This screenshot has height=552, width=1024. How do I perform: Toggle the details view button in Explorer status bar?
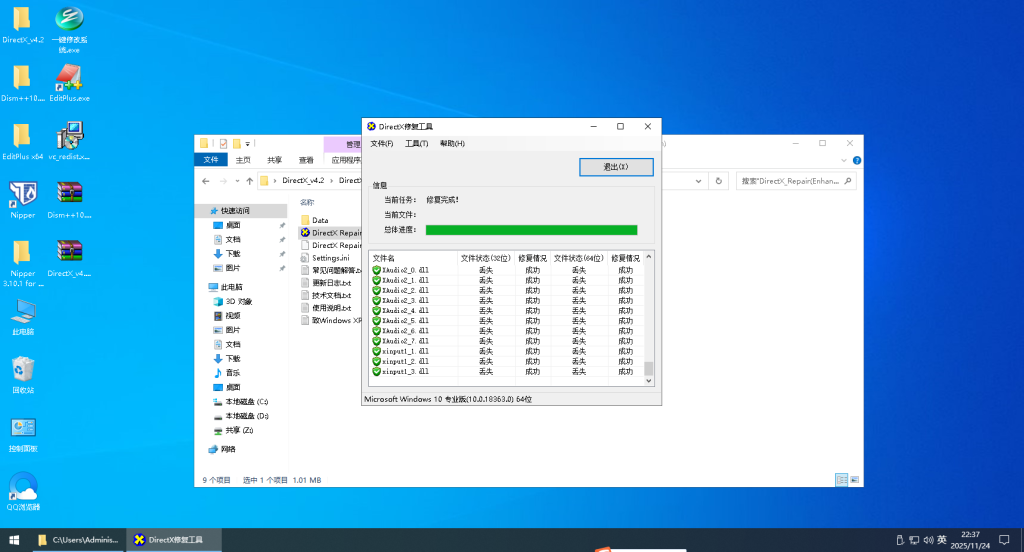click(842, 480)
